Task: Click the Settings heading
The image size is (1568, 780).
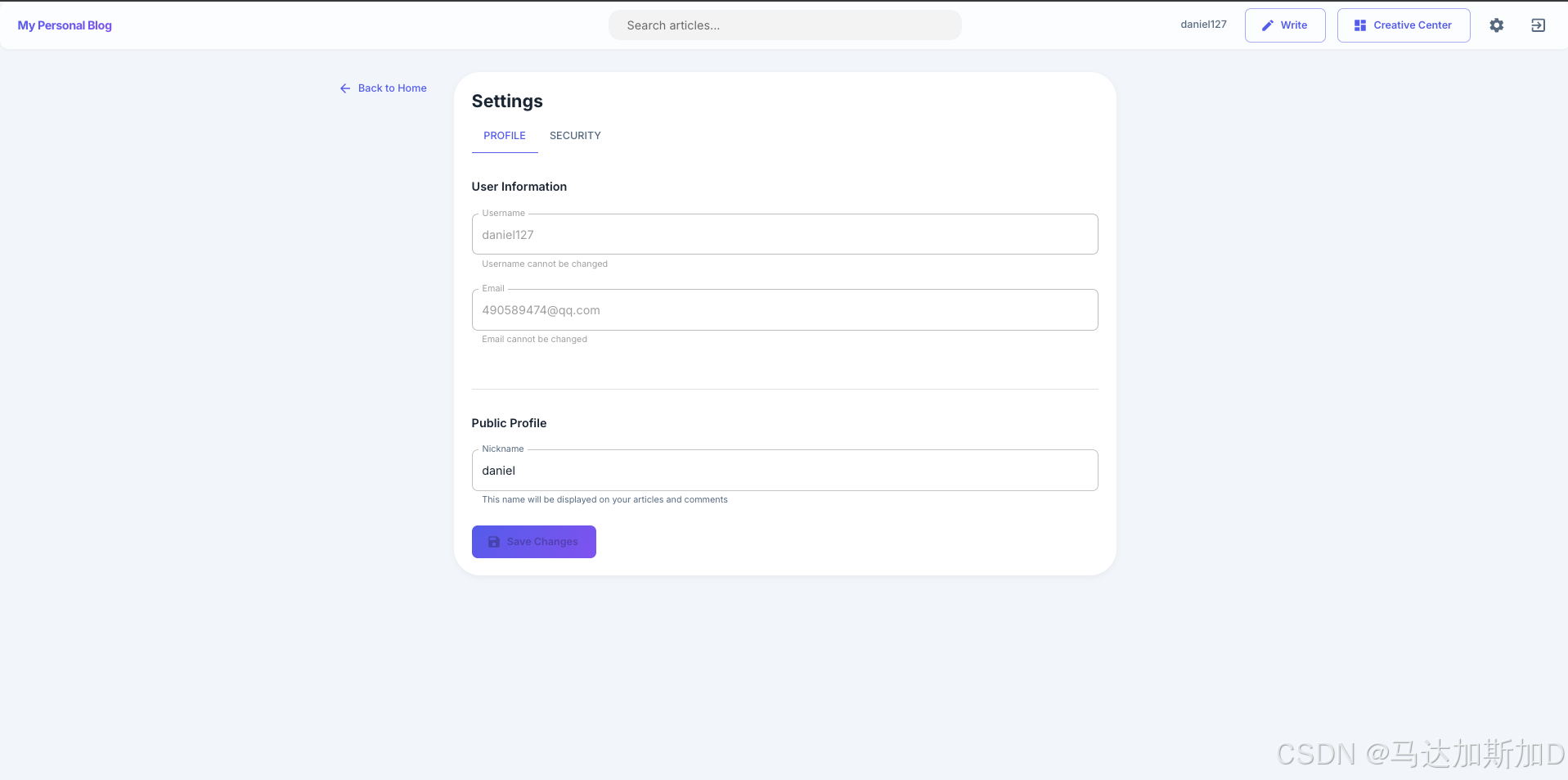Action: [x=507, y=101]
